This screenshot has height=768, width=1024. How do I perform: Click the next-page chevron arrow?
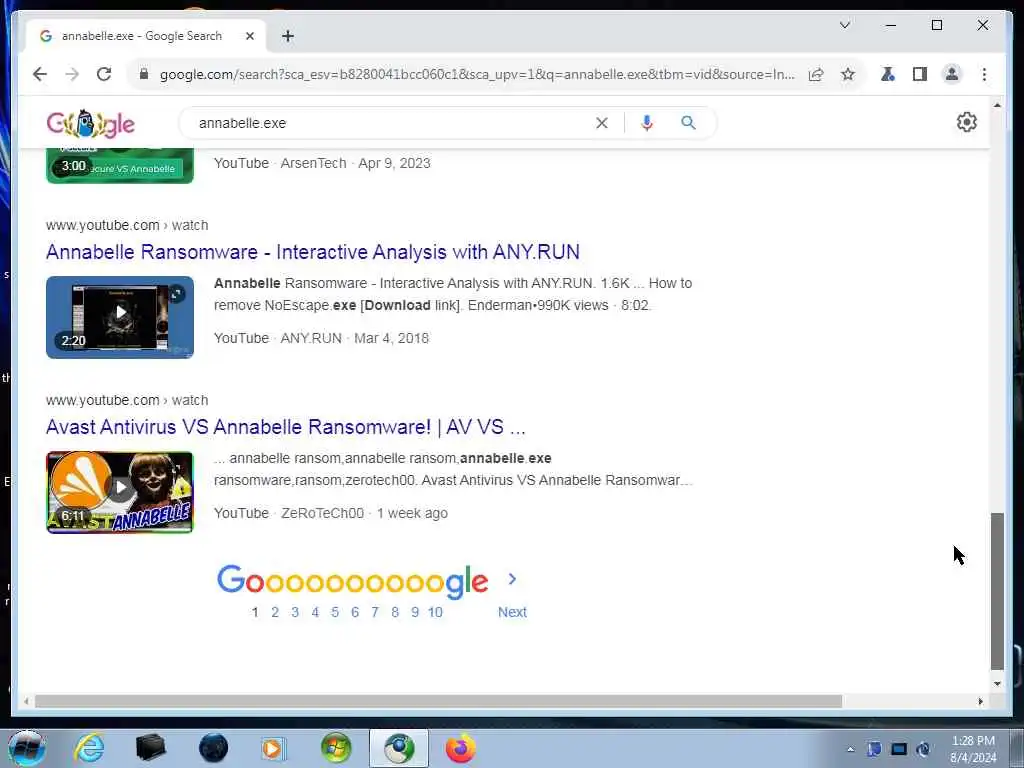(x=512, y=579)
